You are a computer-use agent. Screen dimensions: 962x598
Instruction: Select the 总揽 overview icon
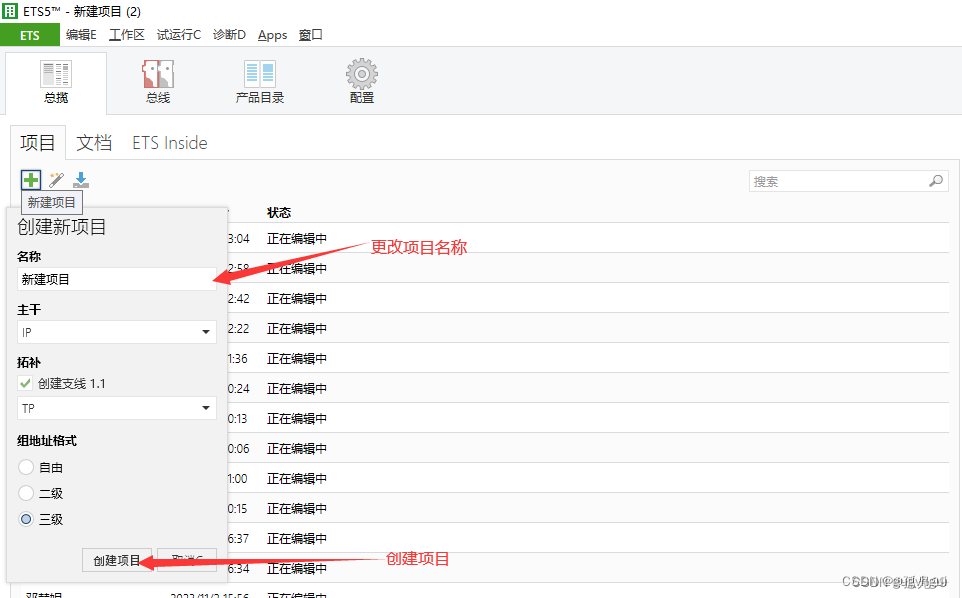point(56,82)
